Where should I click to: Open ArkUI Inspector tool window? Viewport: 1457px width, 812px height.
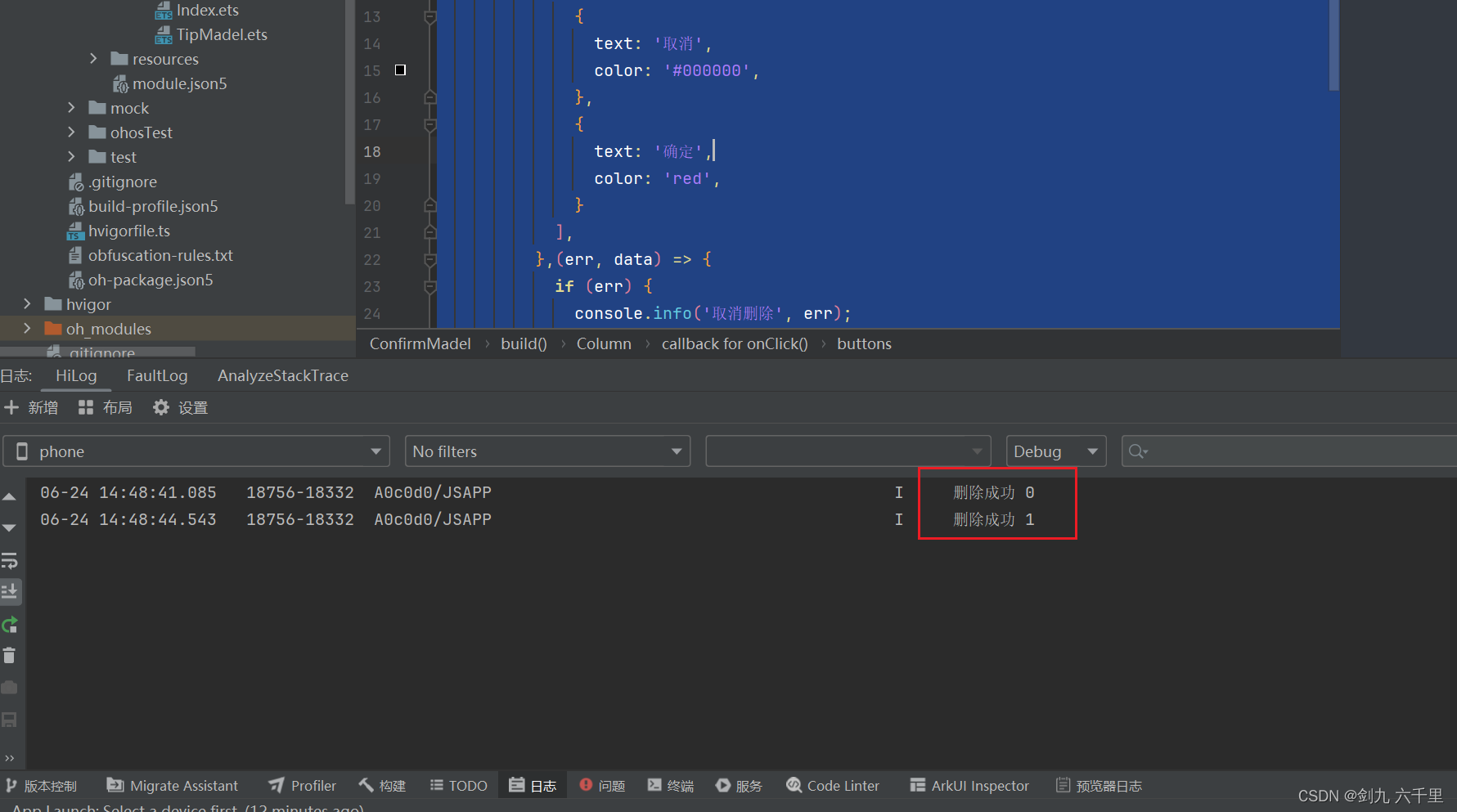(969, 786)
